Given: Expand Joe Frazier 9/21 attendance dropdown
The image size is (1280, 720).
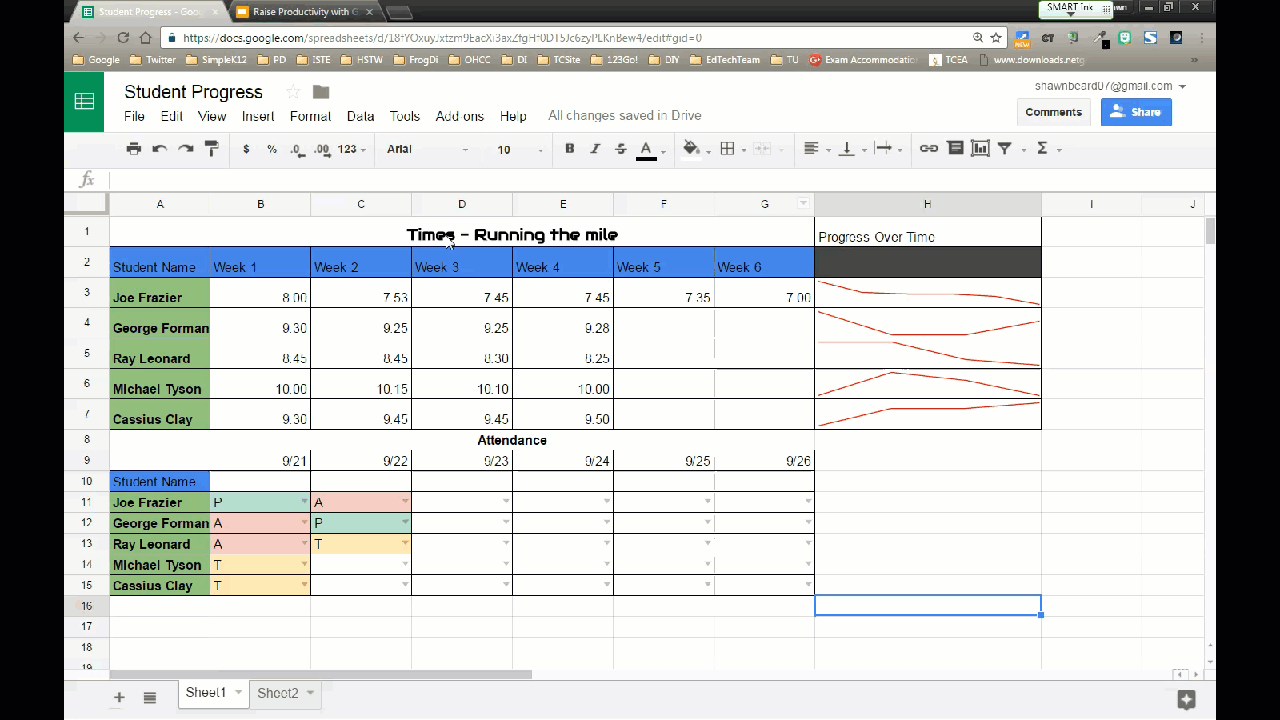Looking at the screenshot, I should (x=304, y=502).
